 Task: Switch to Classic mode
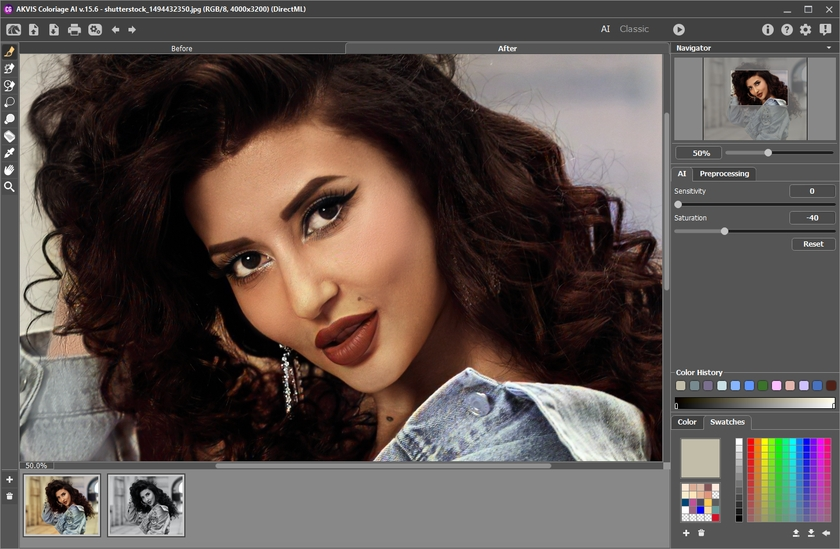[x=634, y=30]
